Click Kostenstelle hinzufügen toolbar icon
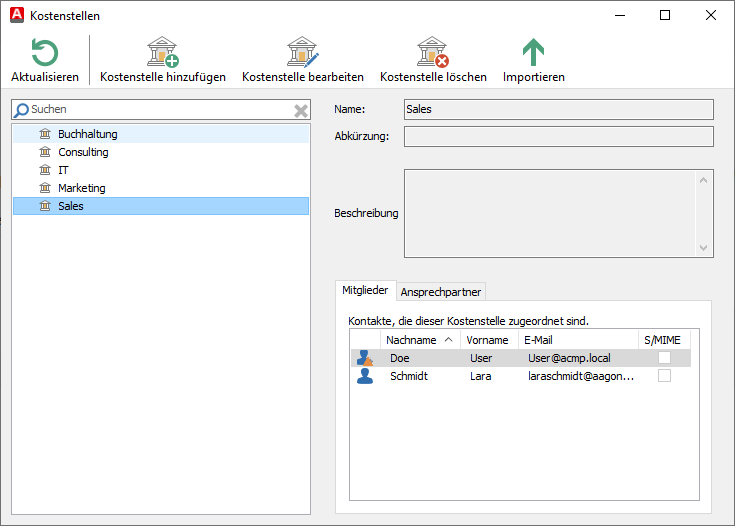The height and width of the screenshot is (526, 735). 162,52
